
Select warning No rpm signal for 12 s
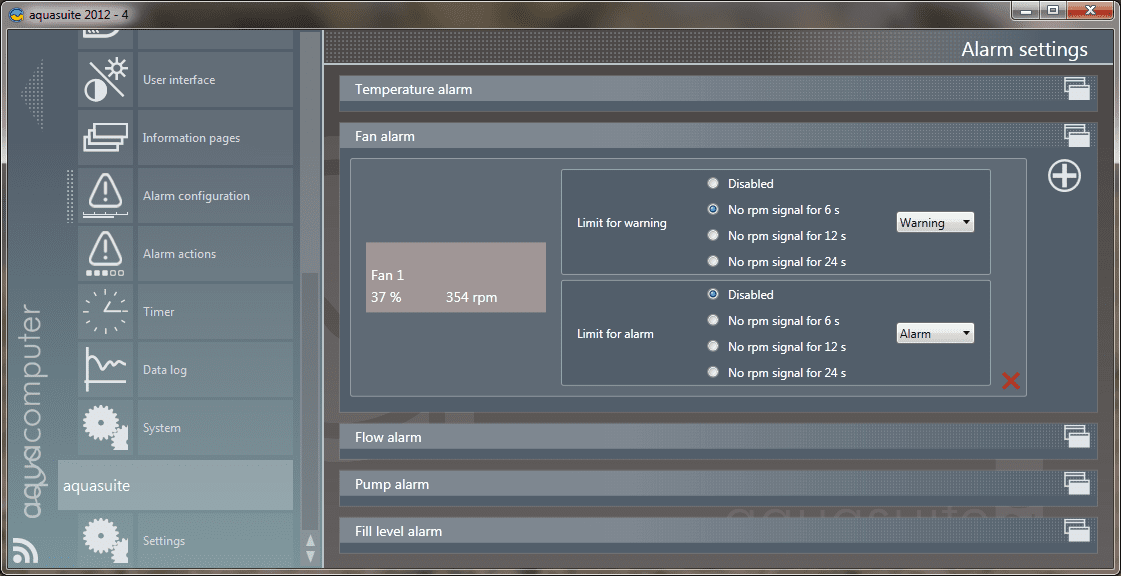713,235
